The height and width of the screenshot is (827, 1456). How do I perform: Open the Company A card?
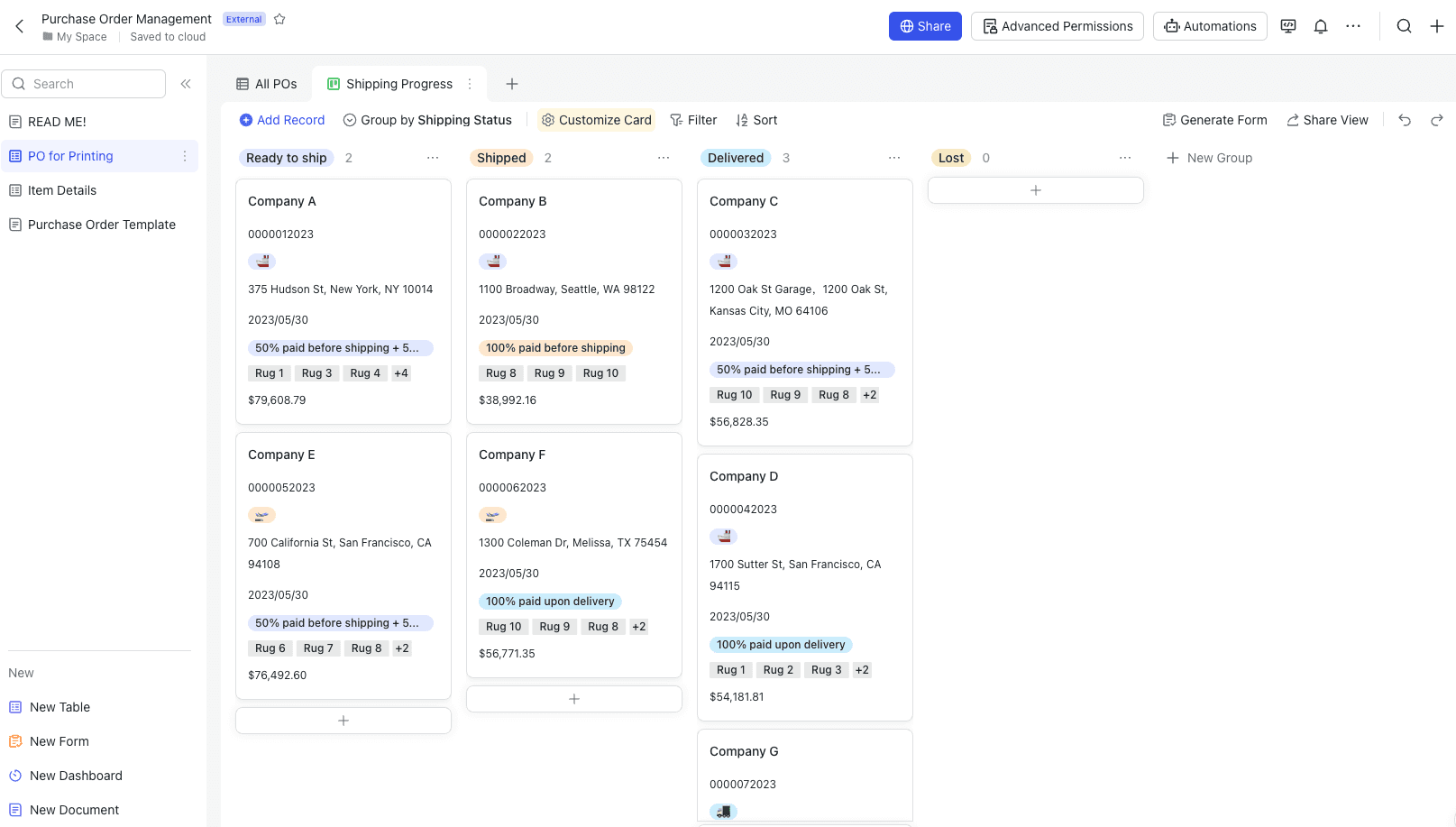[x=343, y=301]
